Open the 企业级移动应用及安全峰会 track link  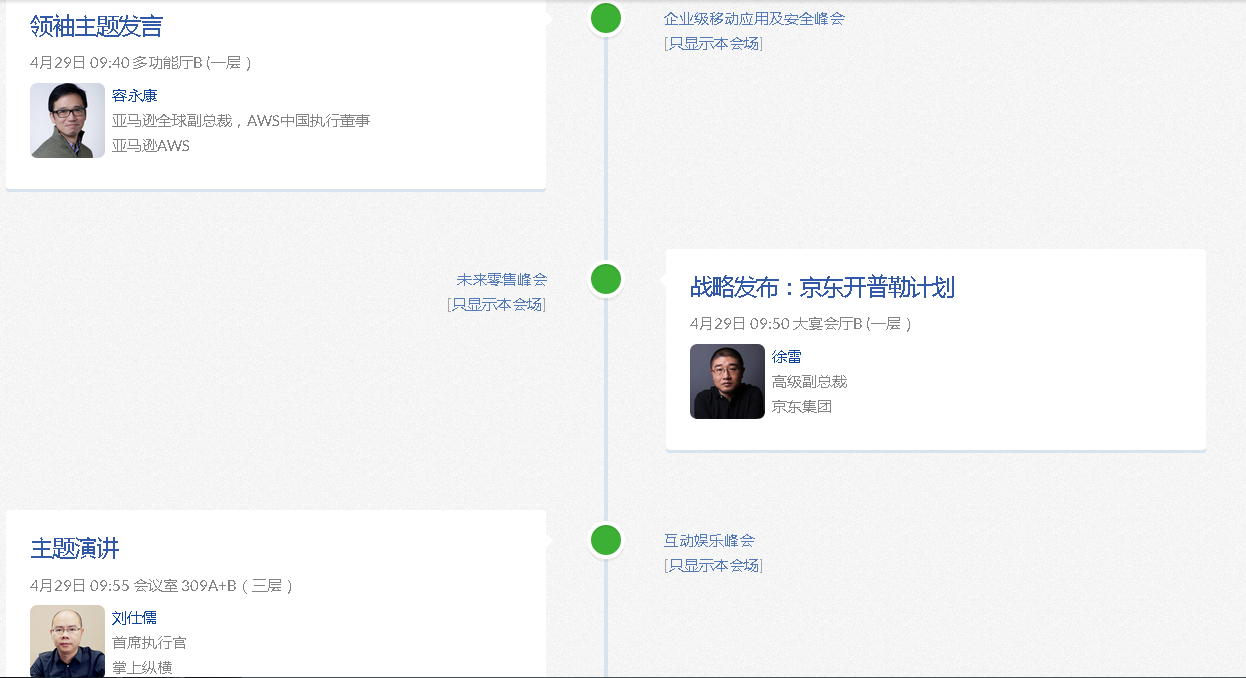[754, 18]
